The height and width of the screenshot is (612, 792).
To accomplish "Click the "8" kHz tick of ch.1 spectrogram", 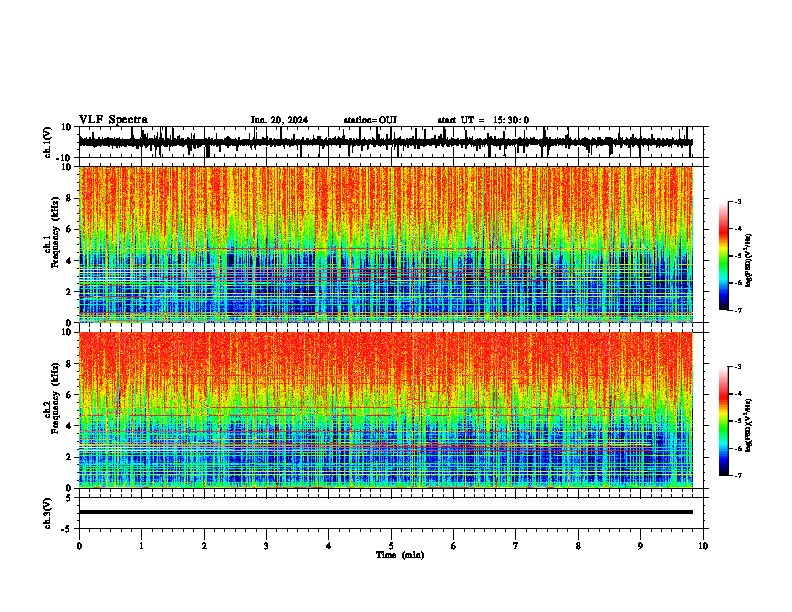I will 69,198.
